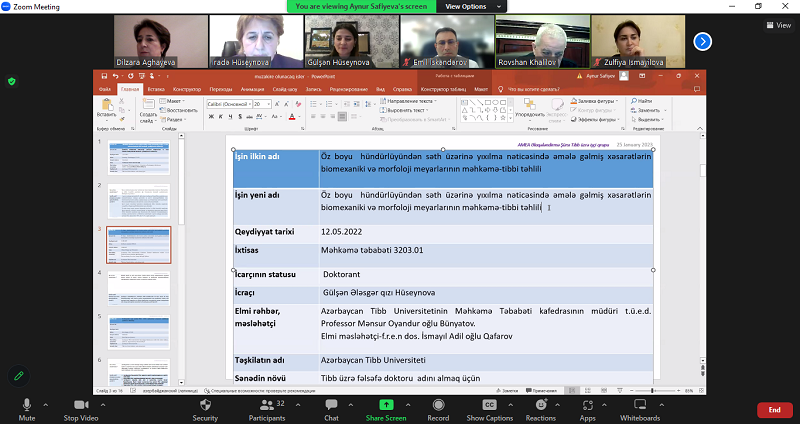Click the green Share Screen icon
Screen dimensions: 800x424
(385, 405)
